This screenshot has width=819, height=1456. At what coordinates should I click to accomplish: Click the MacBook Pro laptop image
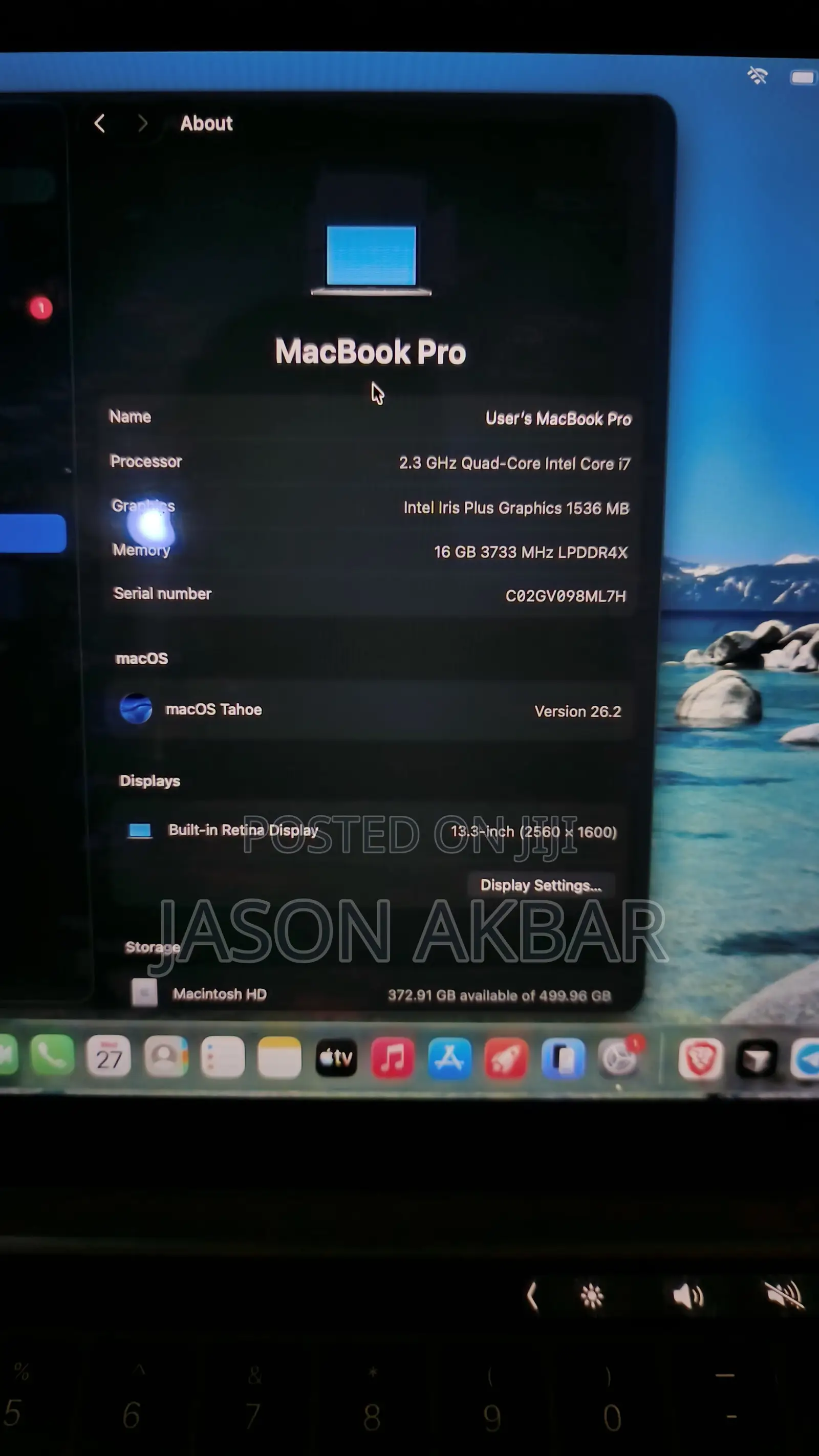point(371,259)
